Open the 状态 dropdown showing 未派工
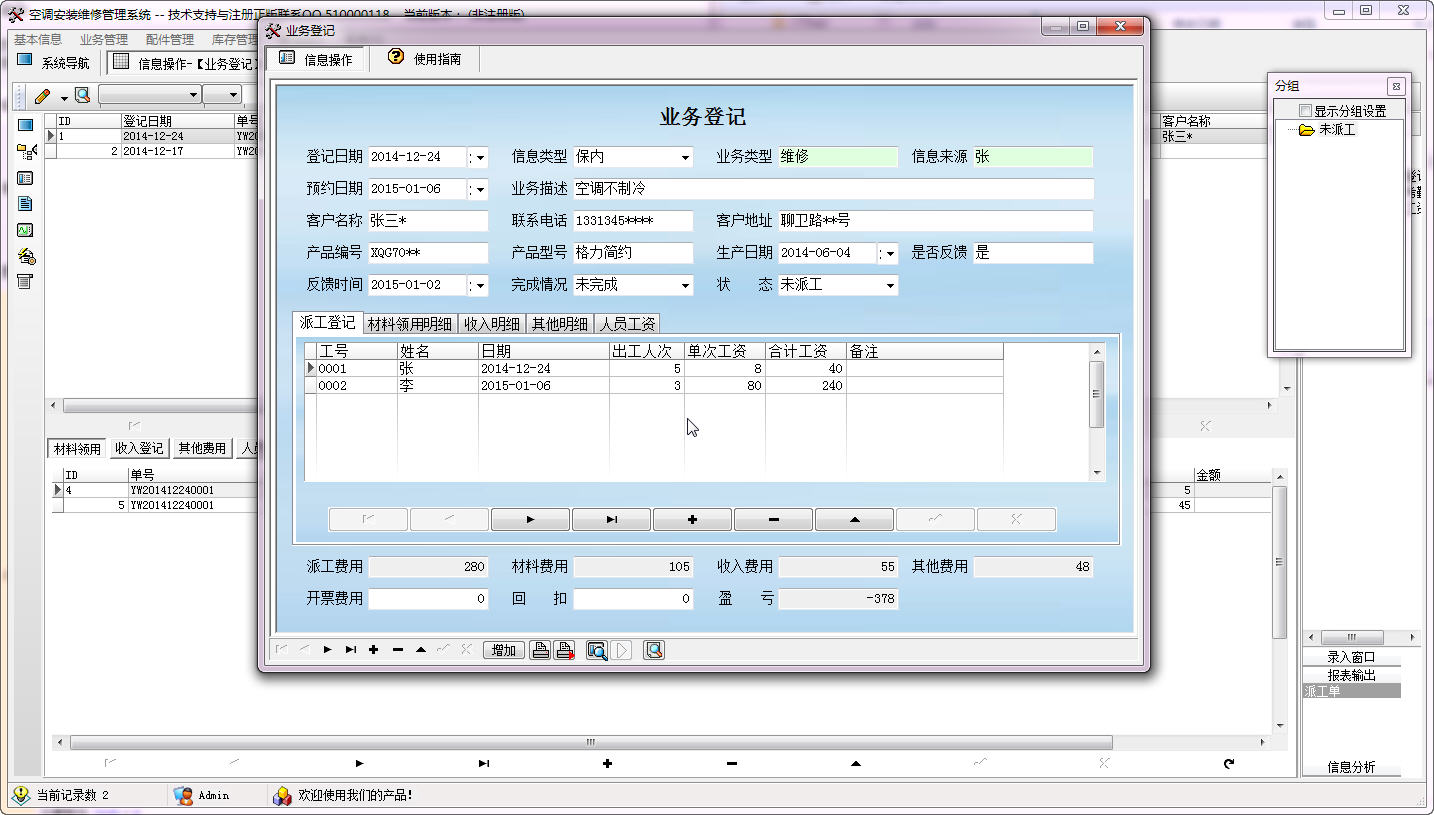1434x815 pixels. click(890, 285)
